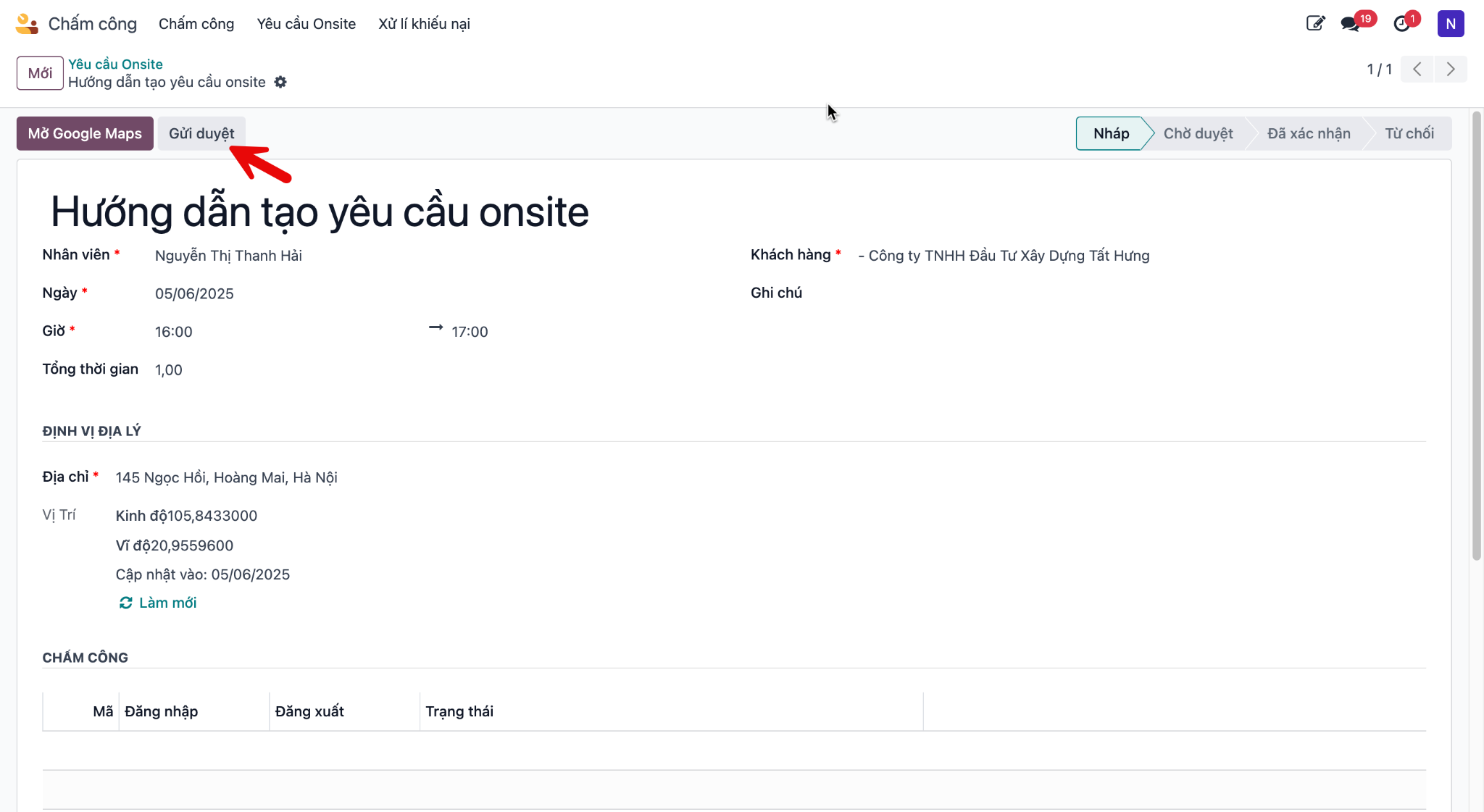This screenshot has height=812, width=1484.
Task: Select Đã xác nhận status stage
Action: click(x=1309, y=133)
